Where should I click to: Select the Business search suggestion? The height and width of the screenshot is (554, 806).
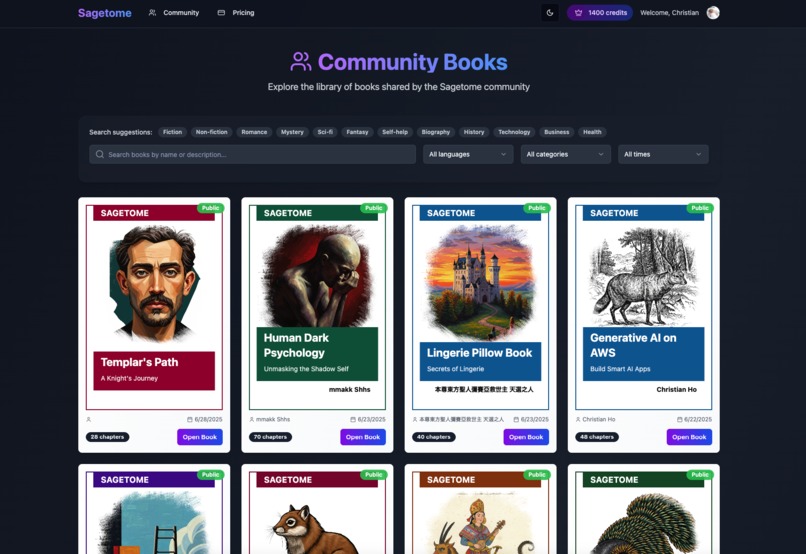[x=557, y=132]
